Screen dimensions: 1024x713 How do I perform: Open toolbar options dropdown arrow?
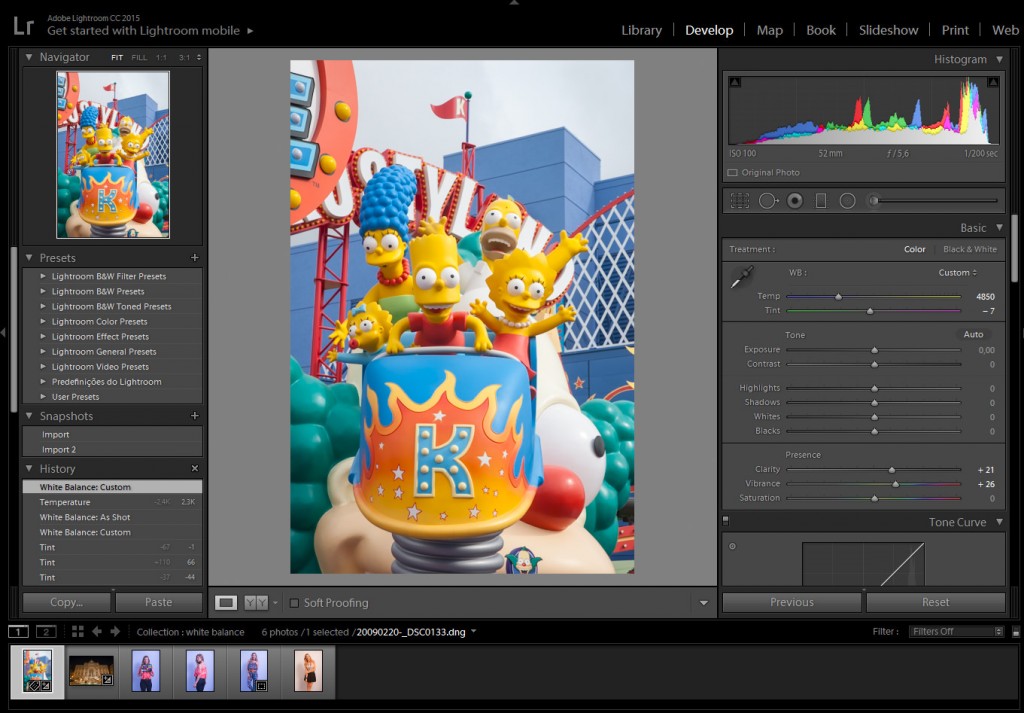point(703,603)
